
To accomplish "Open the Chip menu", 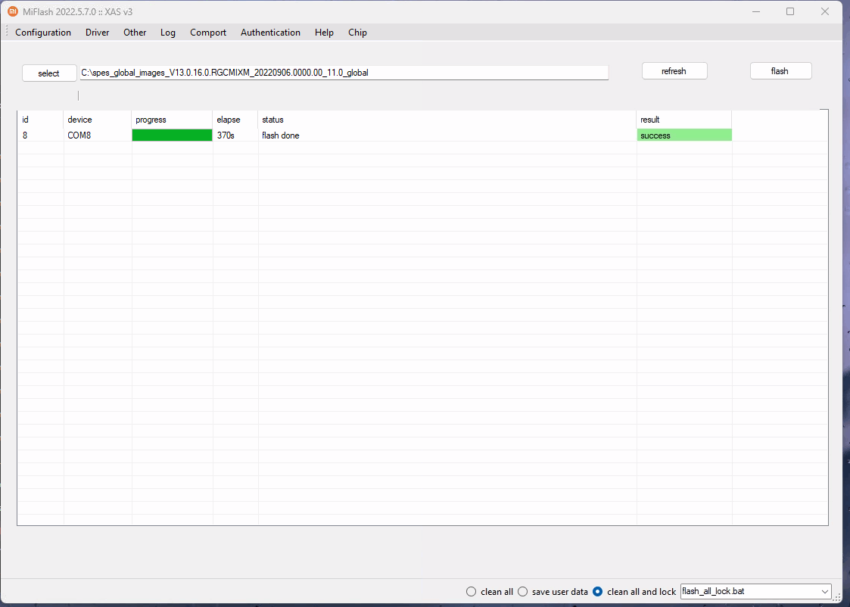I will (x=357, y=32).
